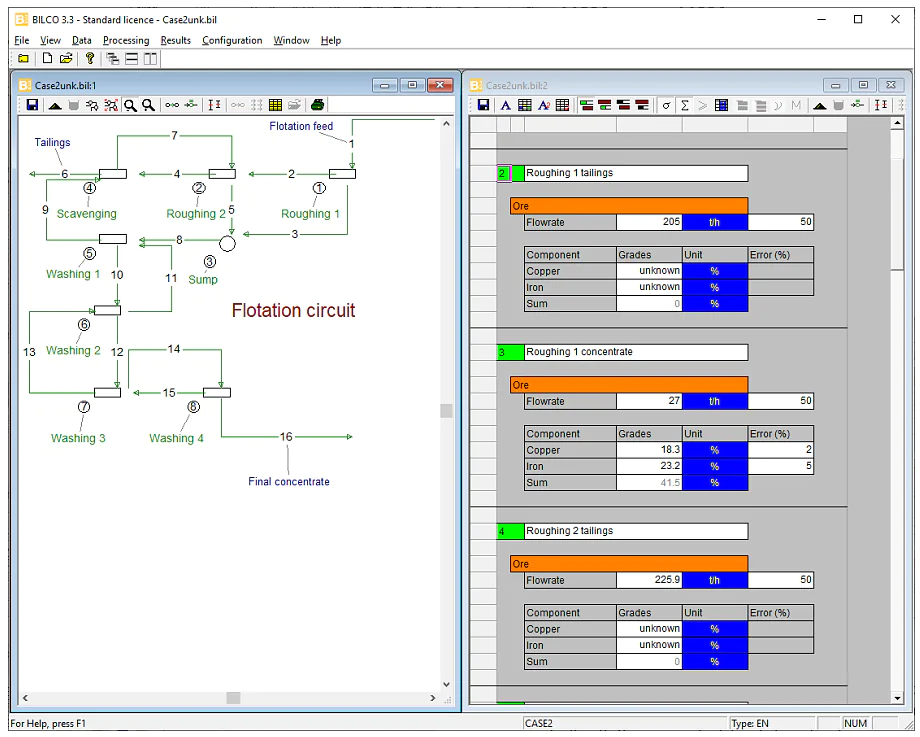Click the A2 icon in data toolbar

click(x=544, y=105)
